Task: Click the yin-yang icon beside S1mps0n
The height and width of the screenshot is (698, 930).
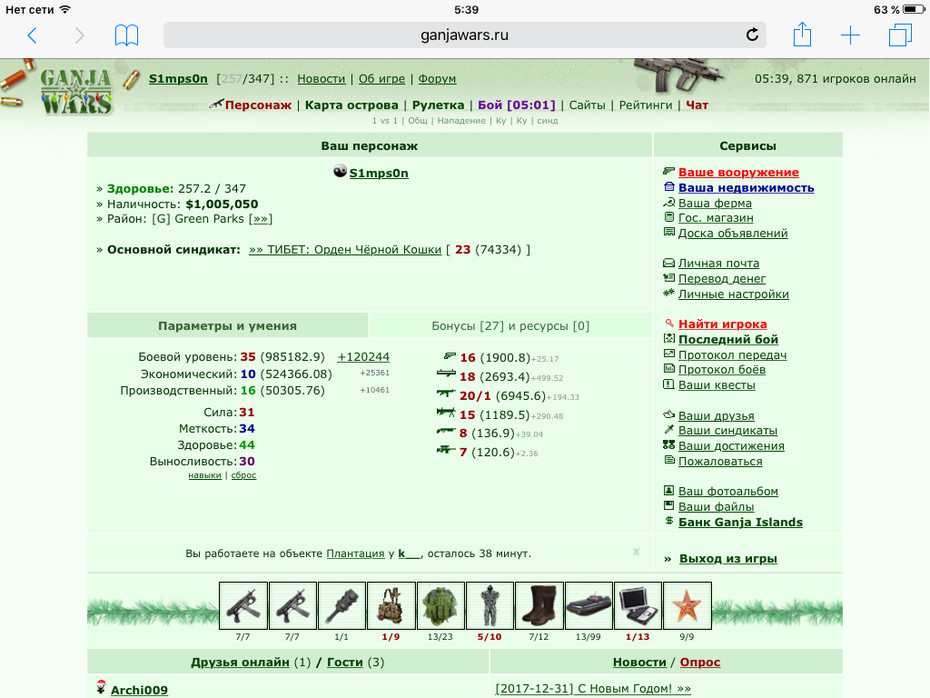Action: (340, 171)
